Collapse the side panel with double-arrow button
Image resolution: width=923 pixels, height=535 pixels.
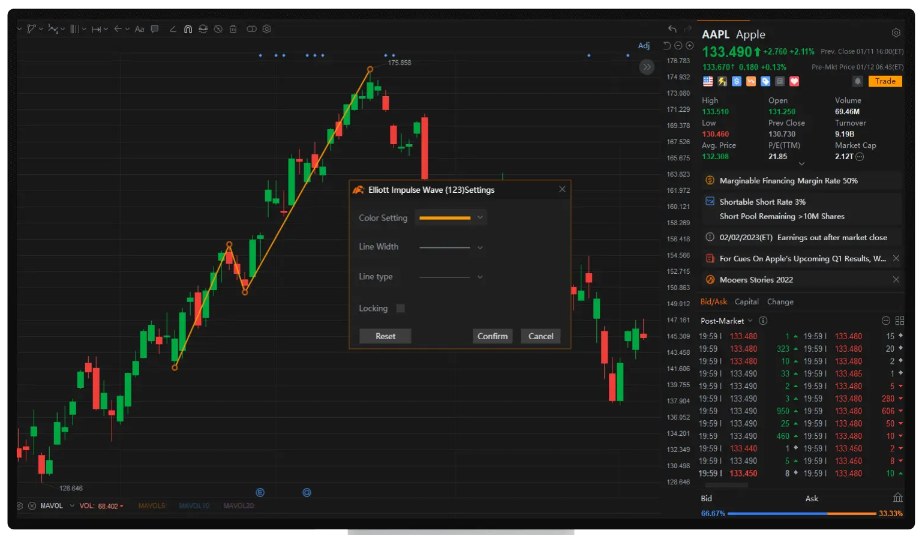pyautogui.click(x=646, y=67)
